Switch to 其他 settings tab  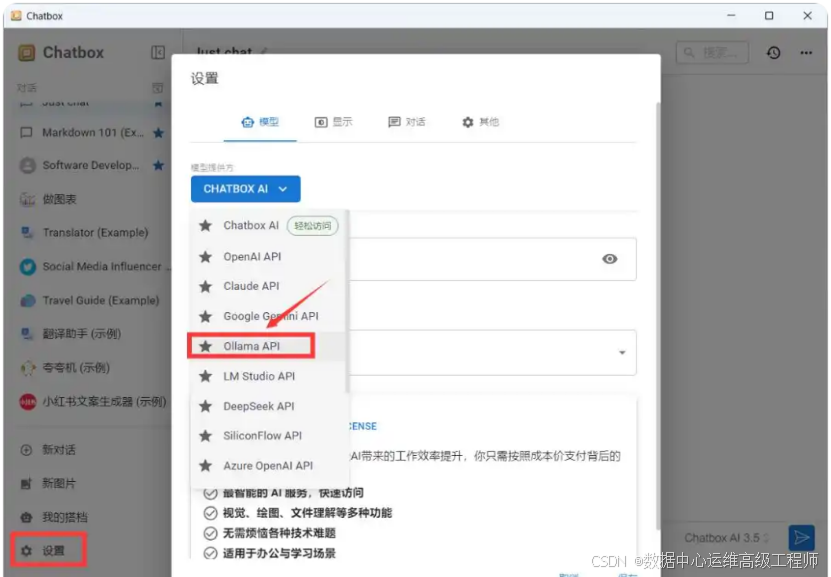click(x=480, y=122)
